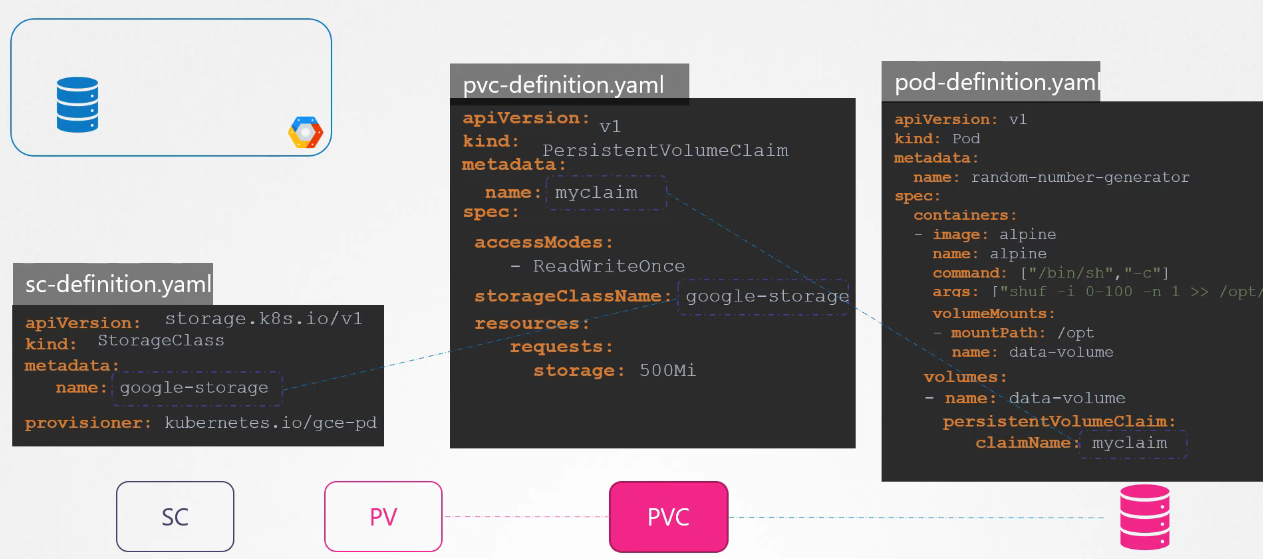Image resolution: width=1263 pixels, height=559 pixels.
Task: Click the random-number-generator pod name
Action: point(1080,177)
